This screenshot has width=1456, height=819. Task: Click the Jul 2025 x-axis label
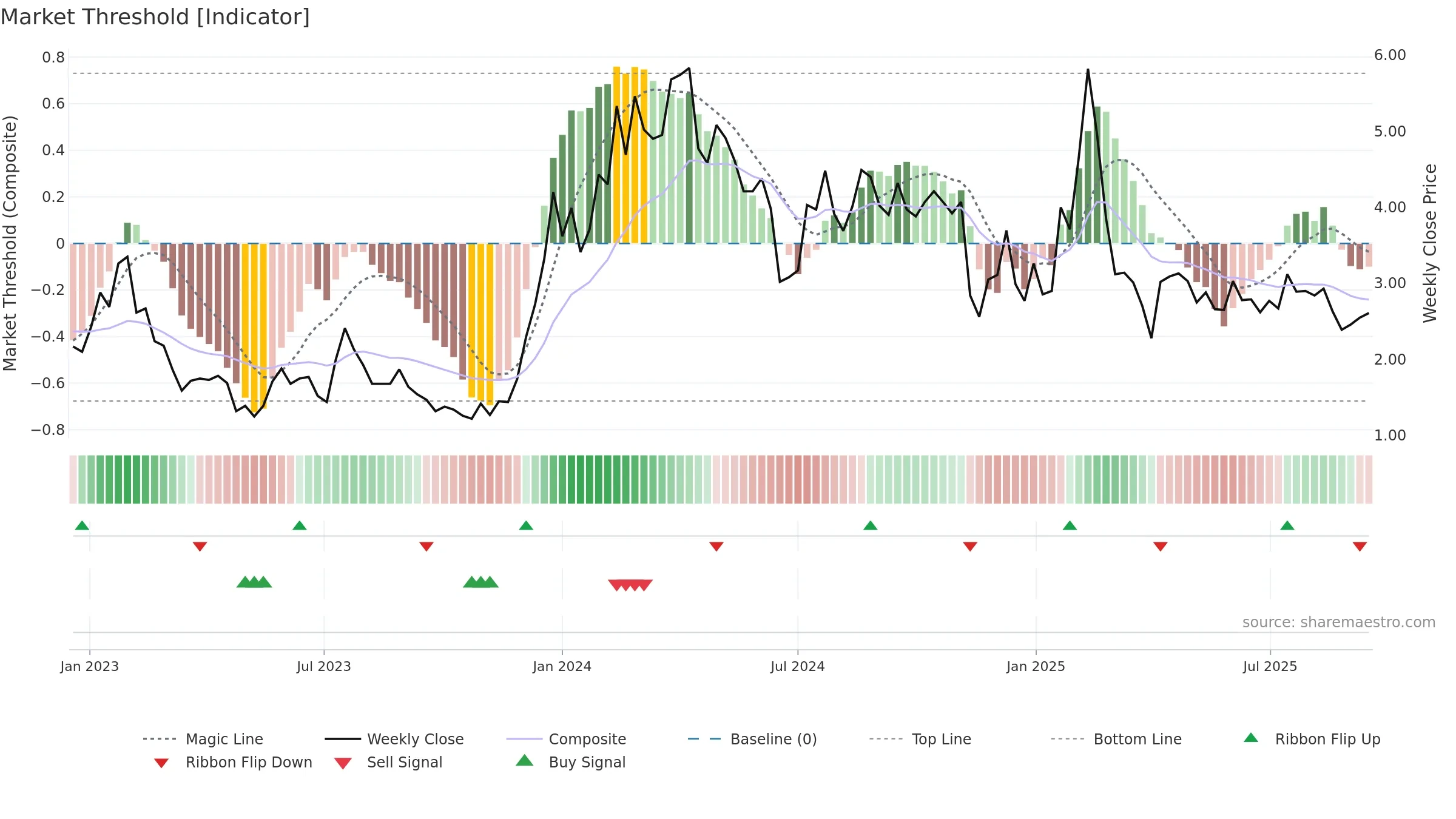1270,666
